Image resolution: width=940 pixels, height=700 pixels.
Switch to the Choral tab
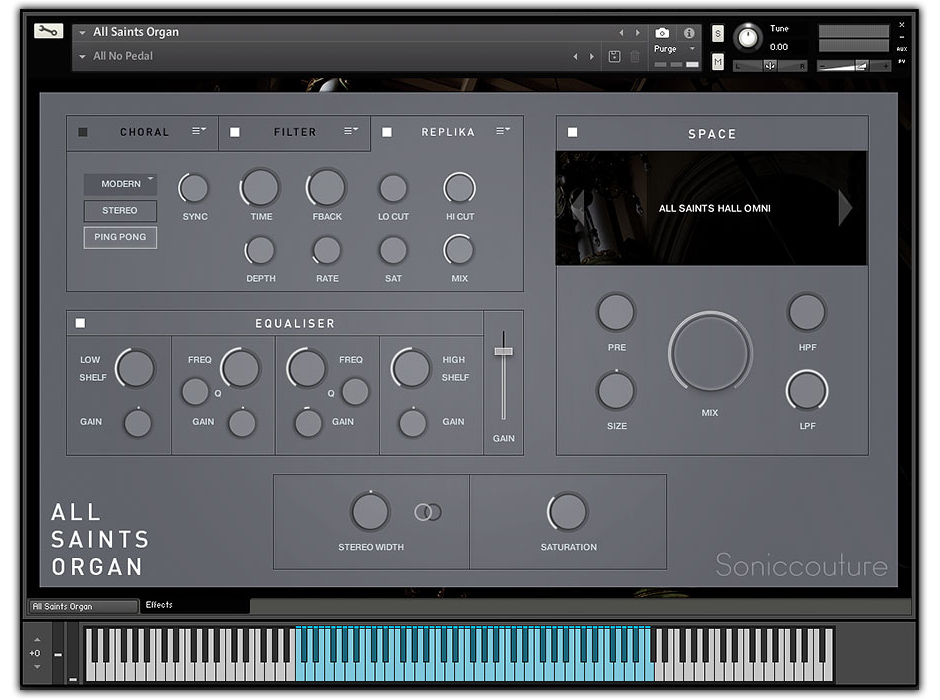[x=144, y=132]
